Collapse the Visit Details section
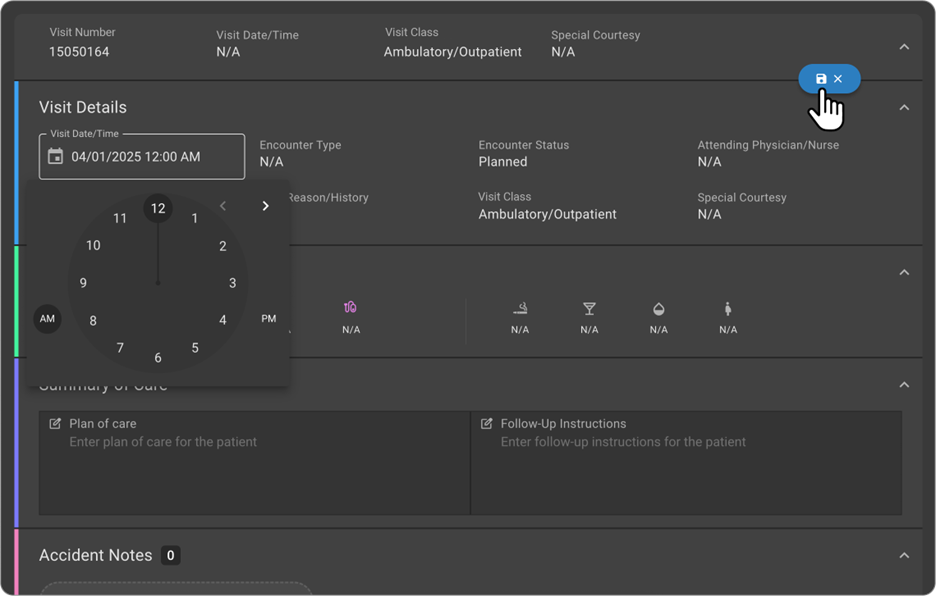The image size is (936, 596). [904, 108]
